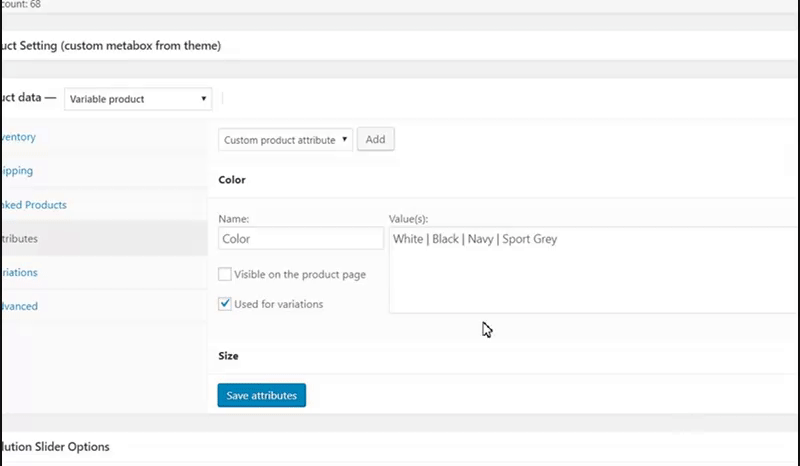This screenshot has width=800, height=466.
Task: Click the Save attributes button
Action: click(262, 395)
